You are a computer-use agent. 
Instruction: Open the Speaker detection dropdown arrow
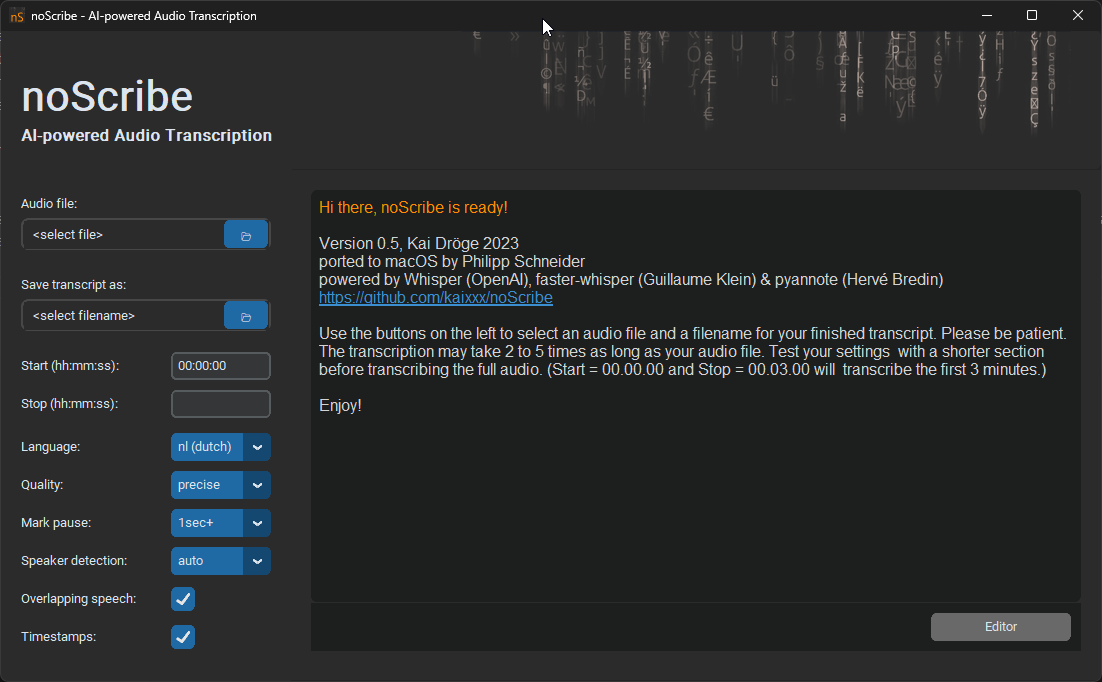coord(257,561)
